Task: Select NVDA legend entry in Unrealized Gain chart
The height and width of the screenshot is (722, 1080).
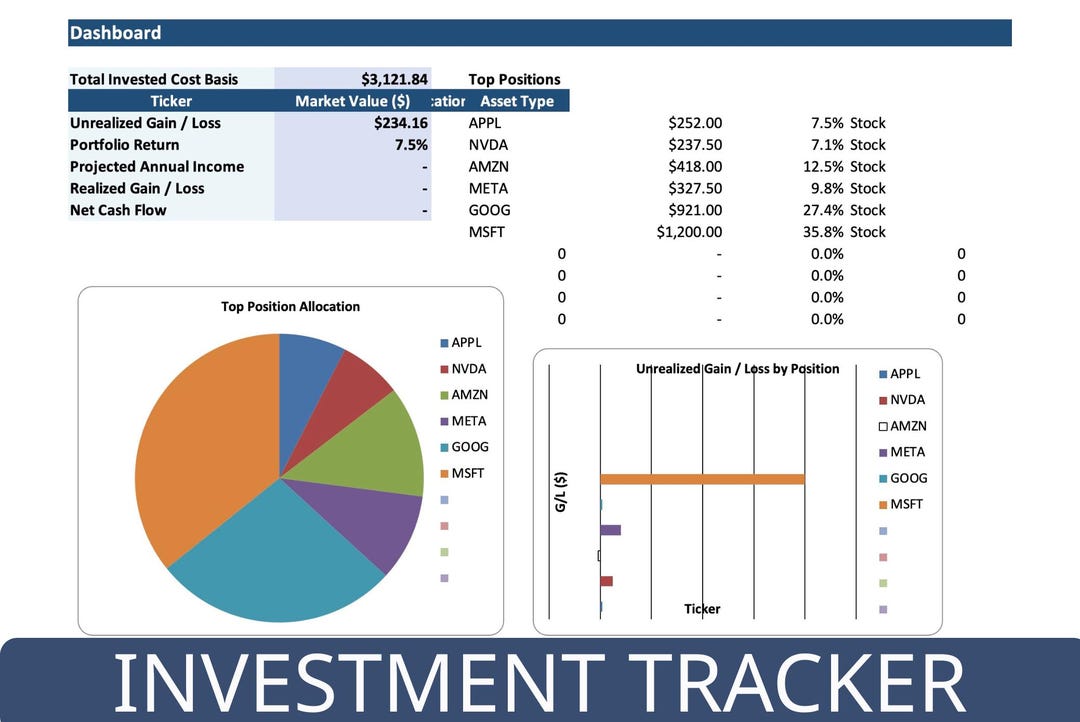Action: (902, 400)
